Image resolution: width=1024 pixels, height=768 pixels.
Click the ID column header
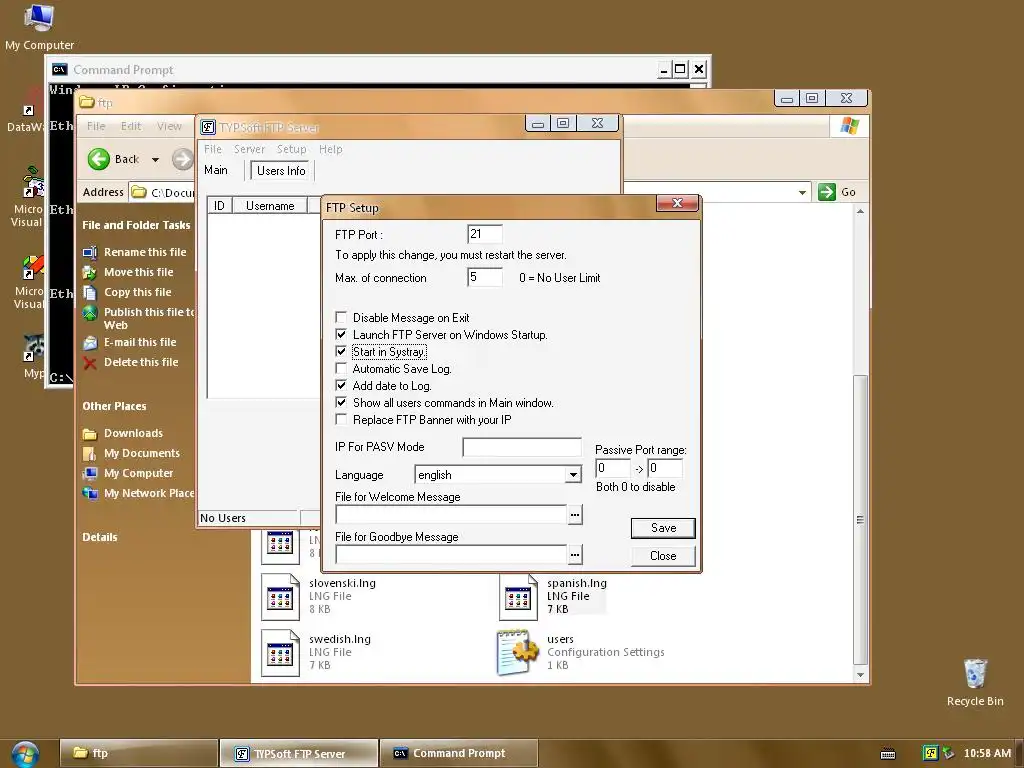click(x=219, y=206)
